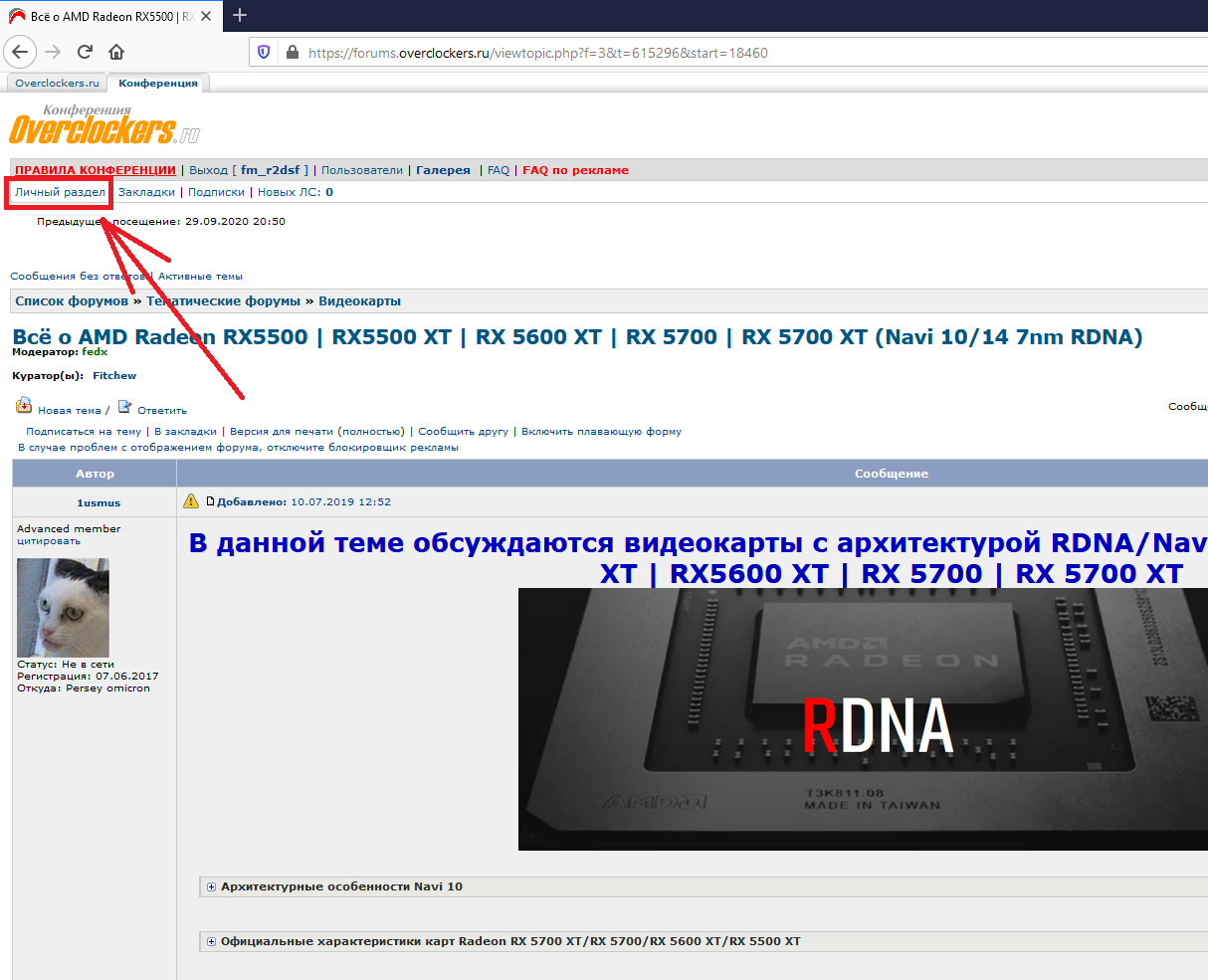Go to Тематические форумы breadcrumb

(223, 300)
